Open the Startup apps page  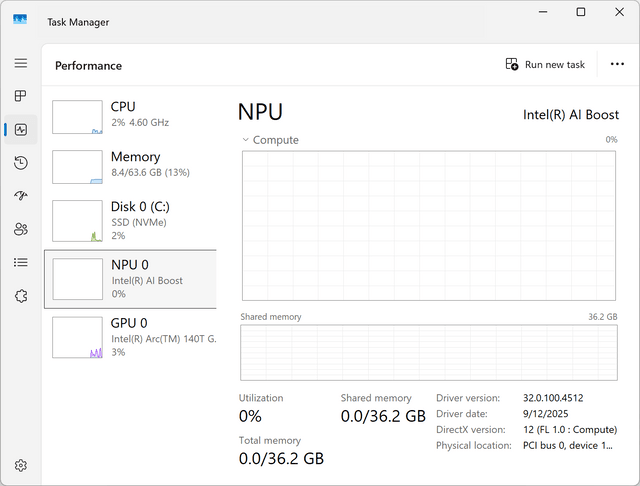tap(21, 196)
